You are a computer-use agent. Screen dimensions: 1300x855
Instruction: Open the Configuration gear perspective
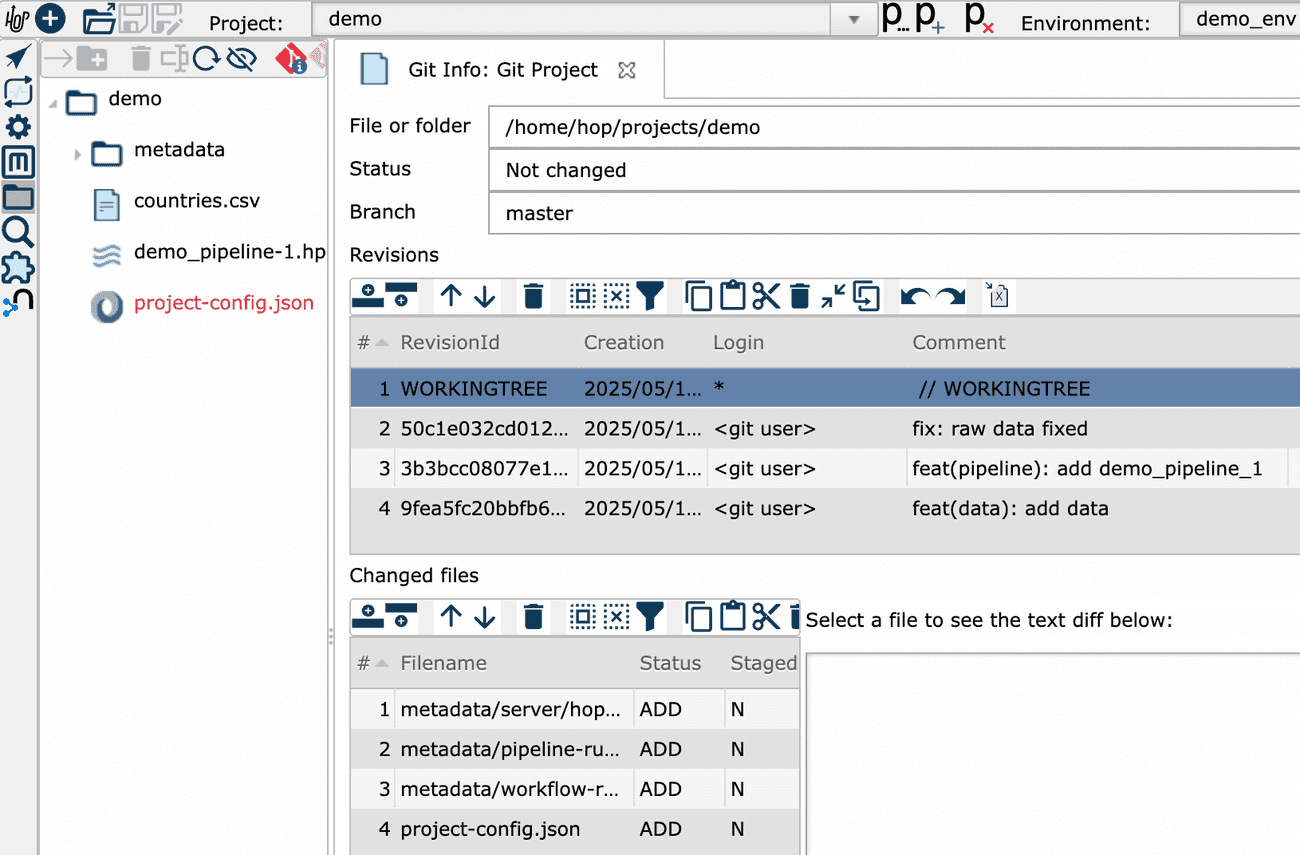(18, 127)
